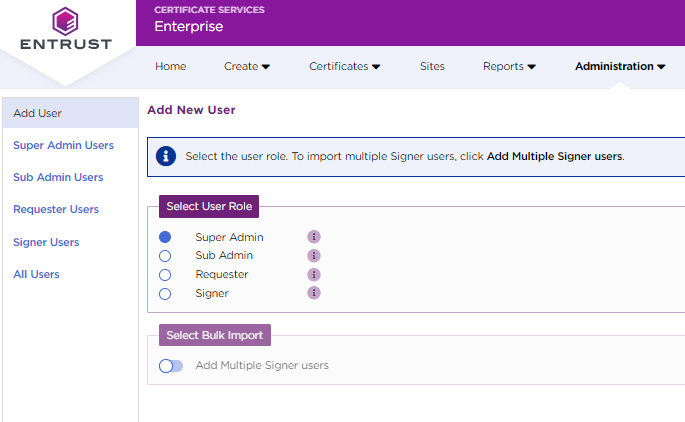Select the Super Admin radio button
Screen dimensions: 685x422
pos(165,237)
